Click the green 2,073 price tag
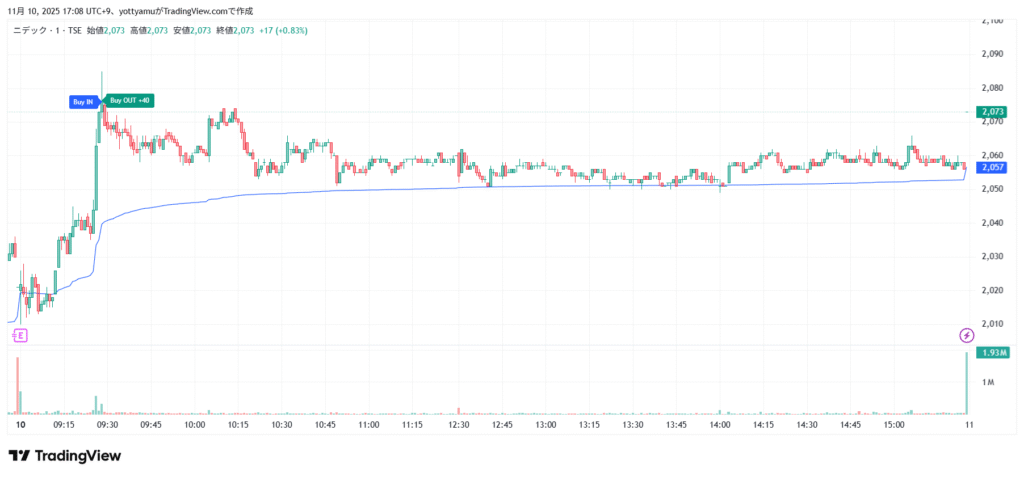The width and height of the screenshot is (1024, 477). tap(992, 111)
